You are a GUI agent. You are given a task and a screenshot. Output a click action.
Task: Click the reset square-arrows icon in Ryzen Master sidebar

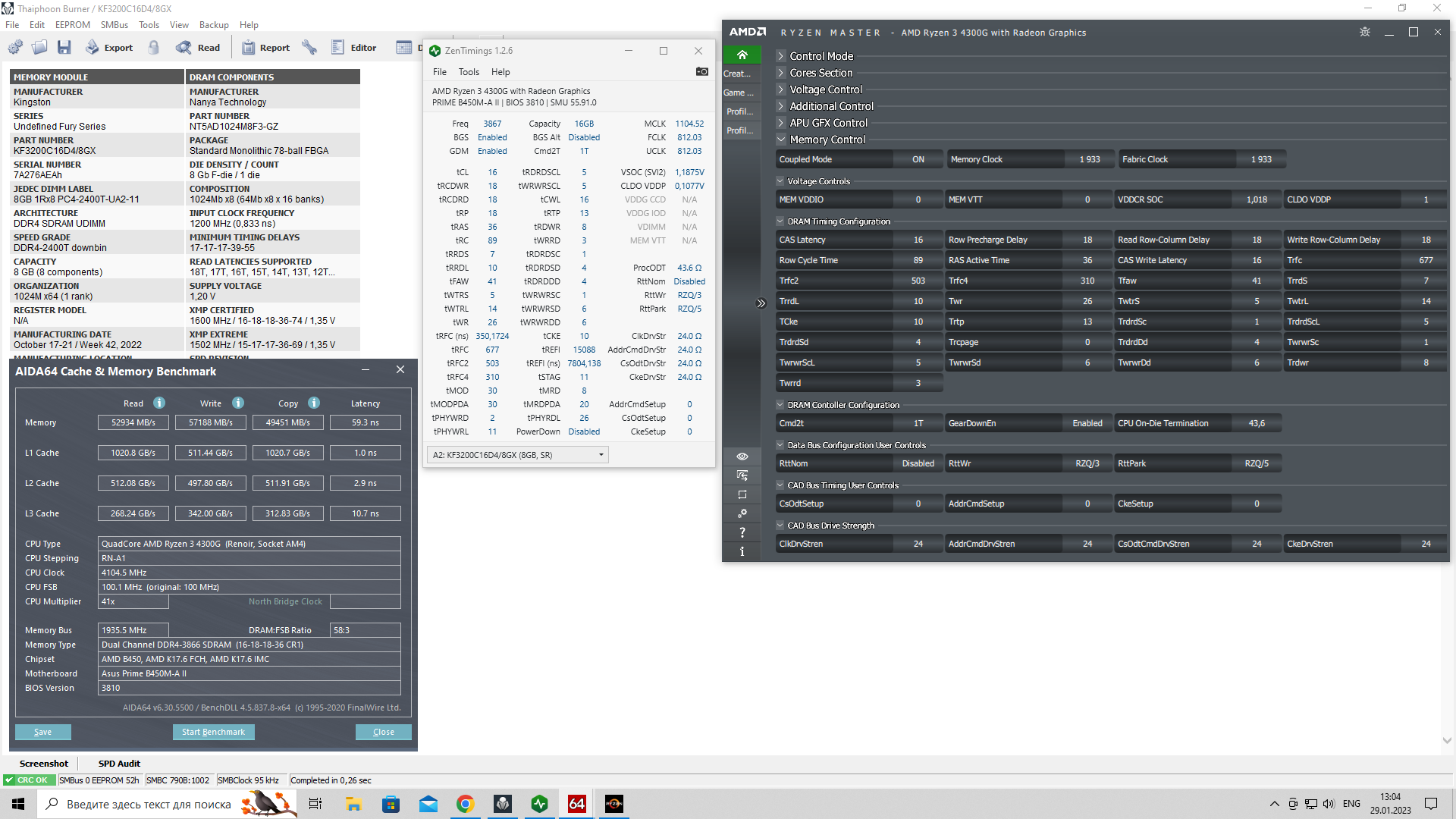click(742, 494)
